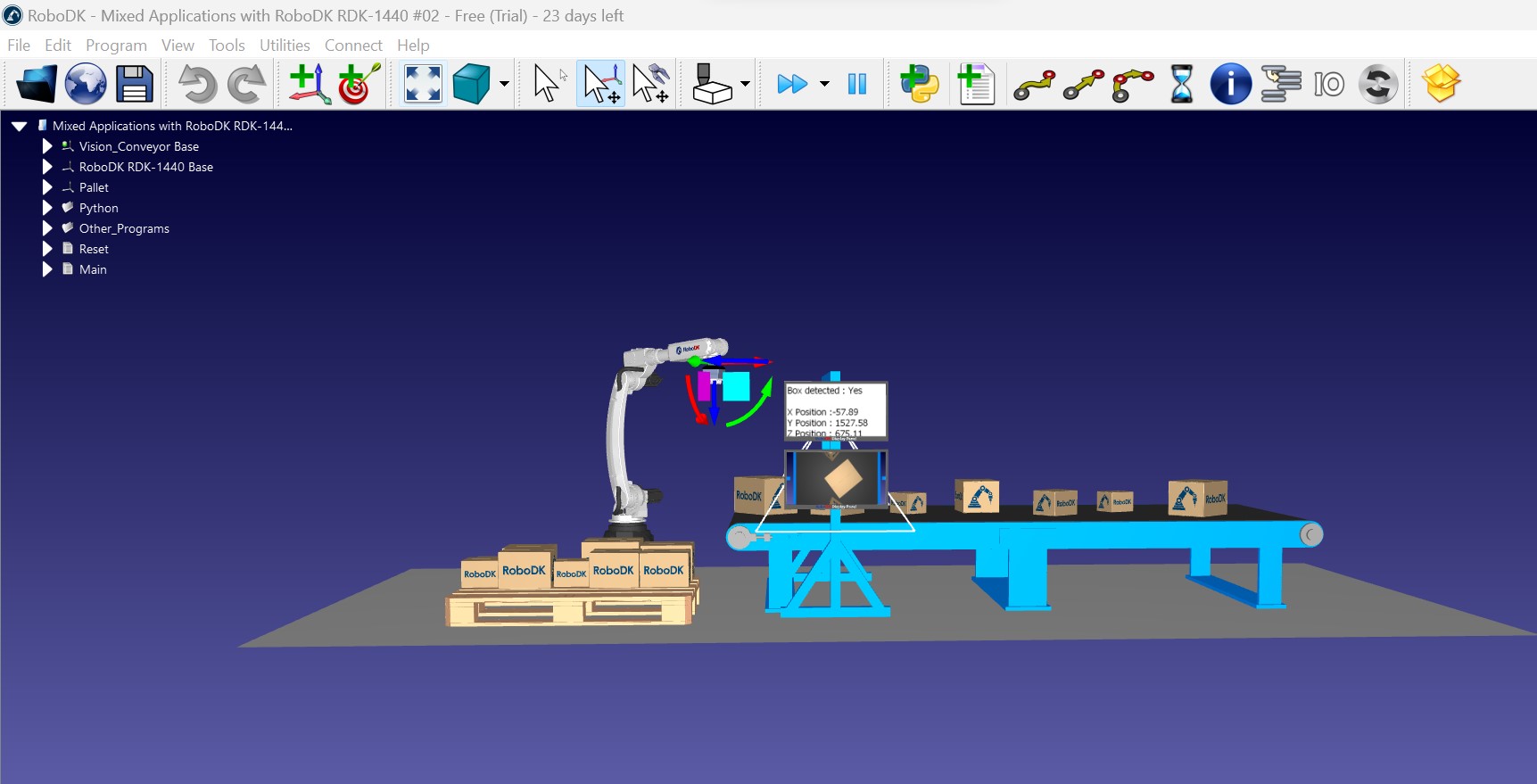Add a reference frame from the toolbar
The height and width of the screenshot is (784, 1537).
(308, 85)
